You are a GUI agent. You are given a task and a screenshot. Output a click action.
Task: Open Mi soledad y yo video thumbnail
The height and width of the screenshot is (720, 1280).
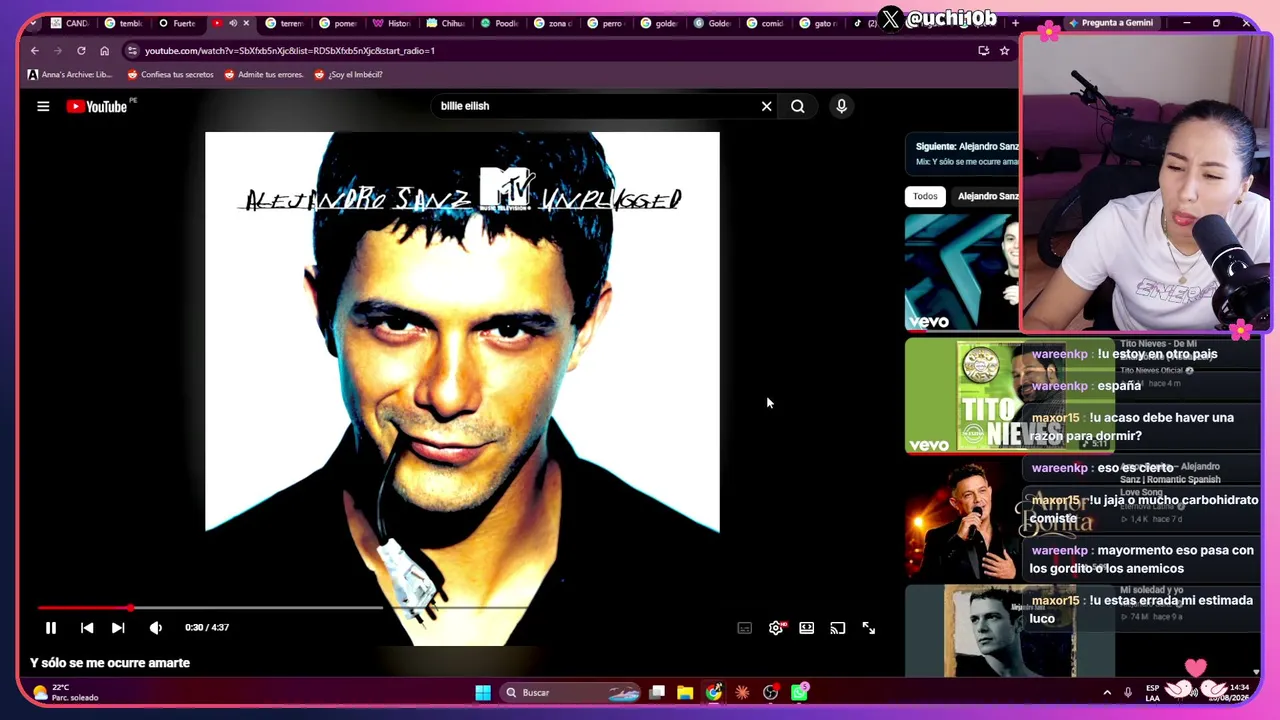1010,631
